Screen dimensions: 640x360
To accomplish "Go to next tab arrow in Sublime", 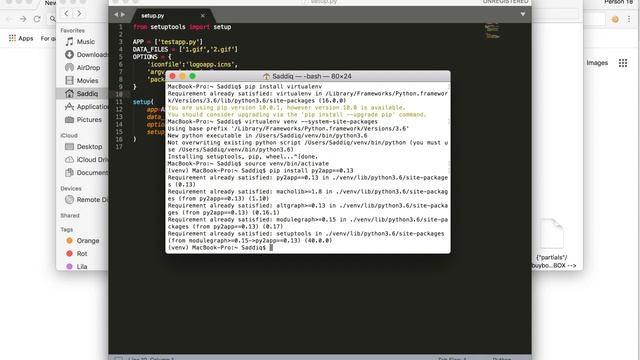I will coord(123,15).
